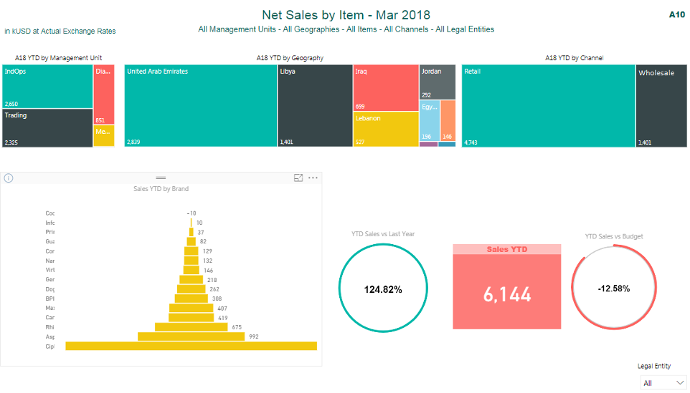Grab the drag handle above brand chart
Viewport: 690px width, 393px height.
pos(161,178)
